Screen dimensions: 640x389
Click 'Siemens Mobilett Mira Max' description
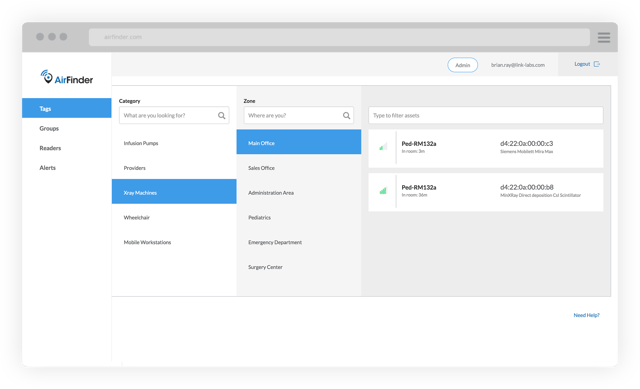coord(527,151)
